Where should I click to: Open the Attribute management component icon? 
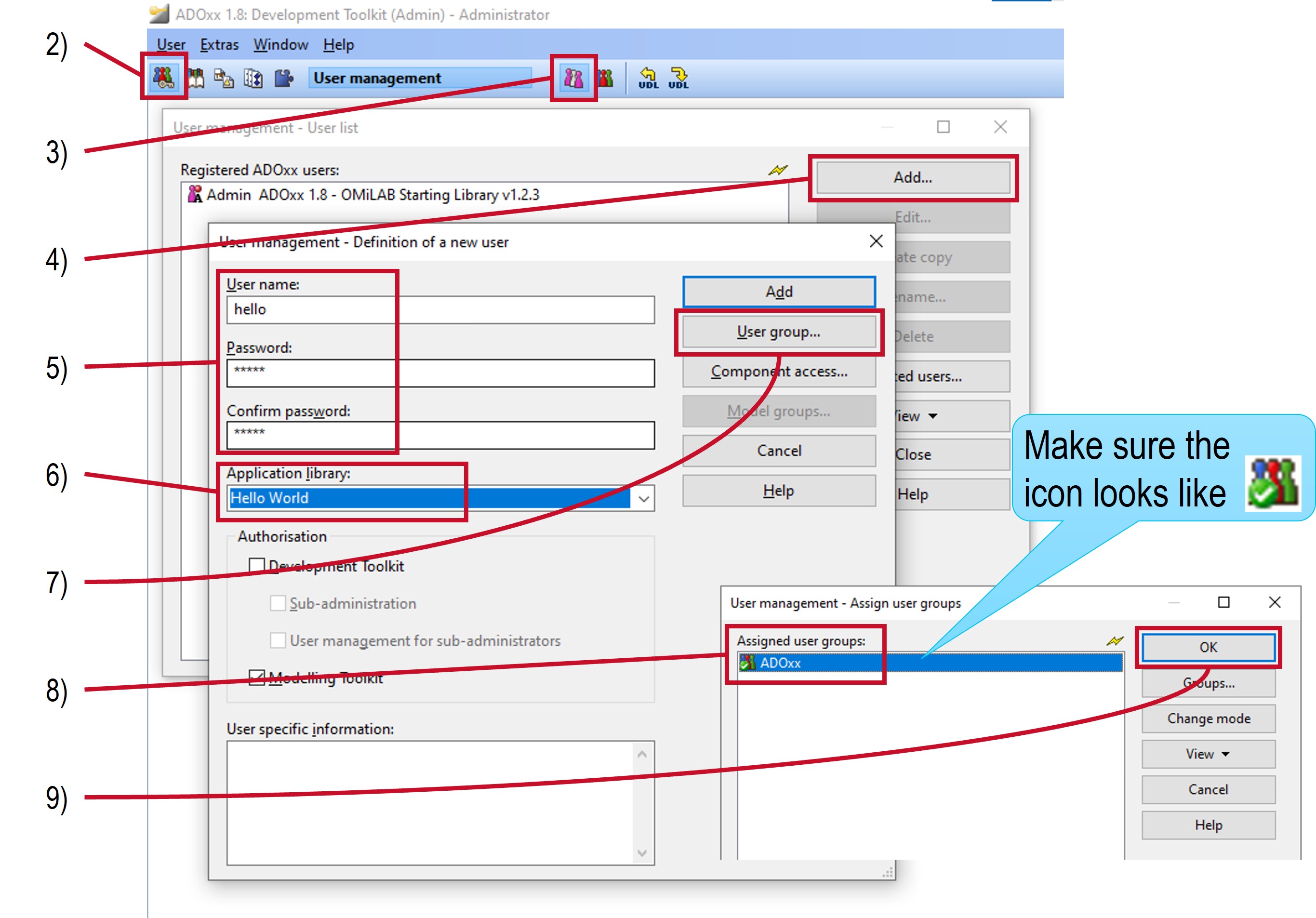(253, 78)
